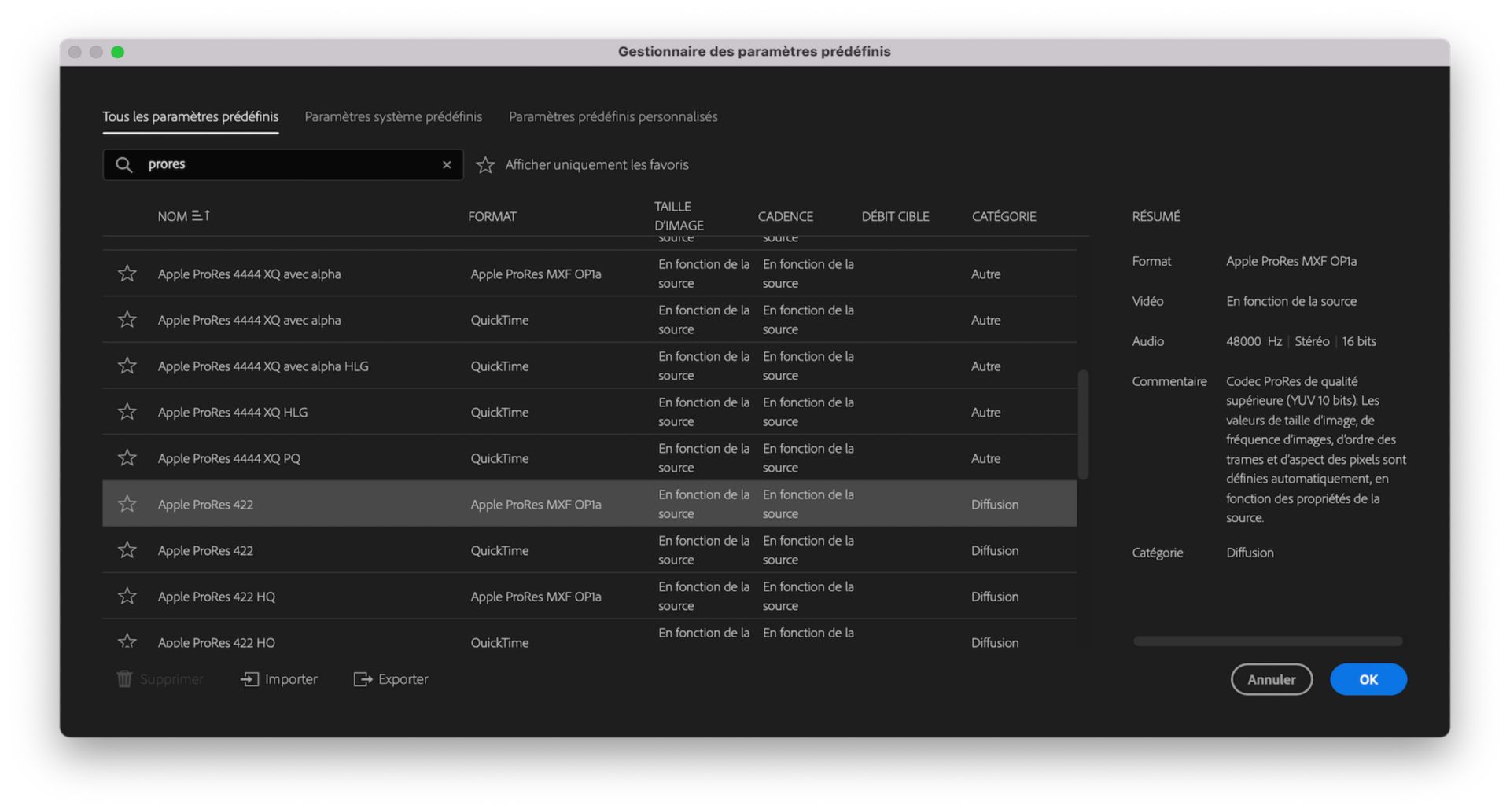Click the Annuler button

pos(1271,679)
